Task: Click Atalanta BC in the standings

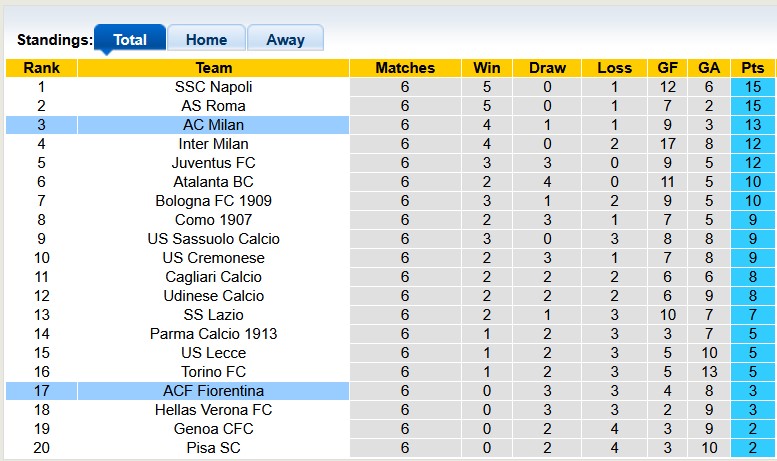Action: coord(213,182)
